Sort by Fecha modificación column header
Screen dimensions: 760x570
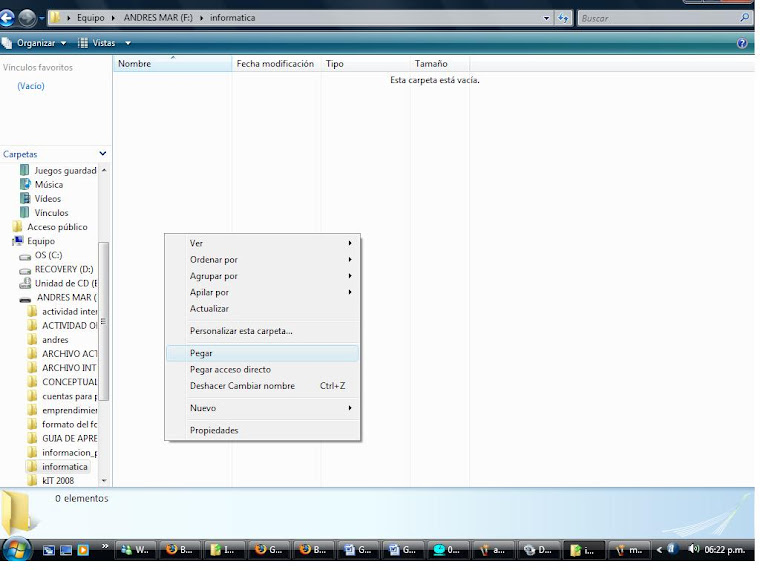point(276,63)
